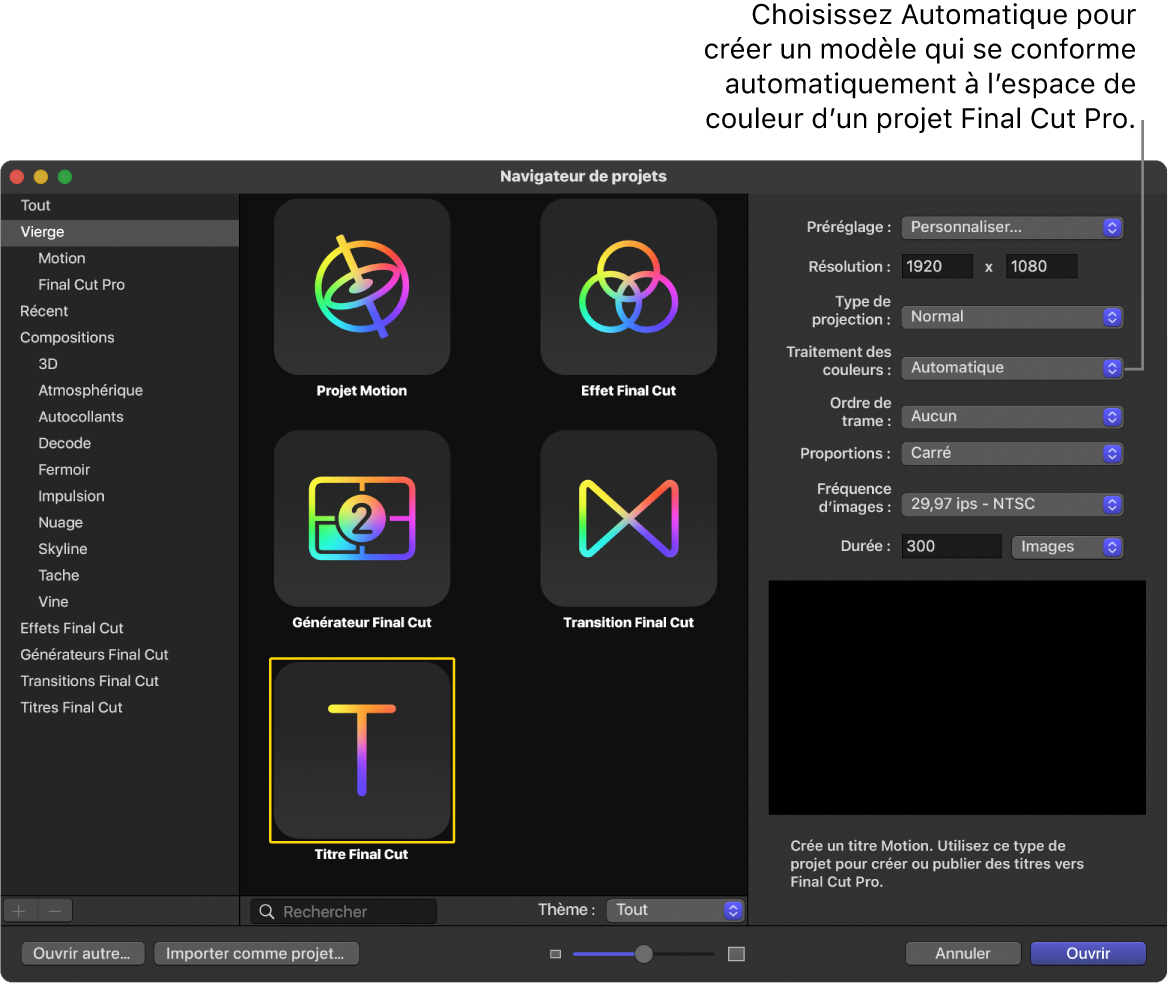Screen dimensions: 1169x985
Task: Click the small thumbnail size icon
Action: tap(555, 954)
